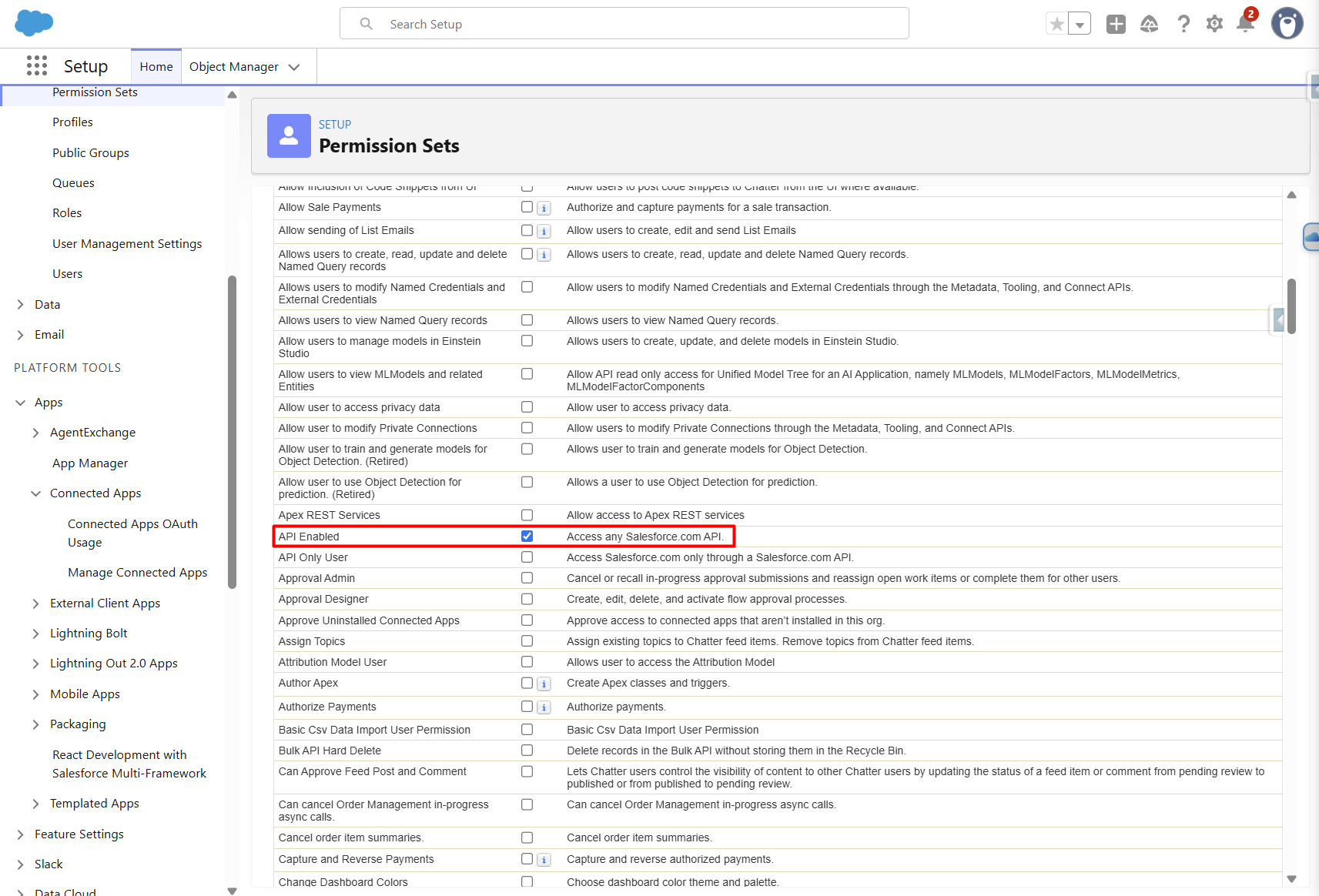Image resolution: width=1319 pixels, height=896 pixels.
Task: Select Profiles in the sidebar
Action: 72,122
